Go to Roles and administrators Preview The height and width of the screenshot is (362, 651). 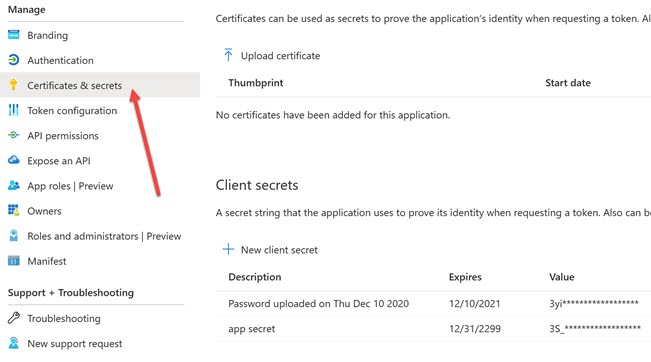[104, 236]
